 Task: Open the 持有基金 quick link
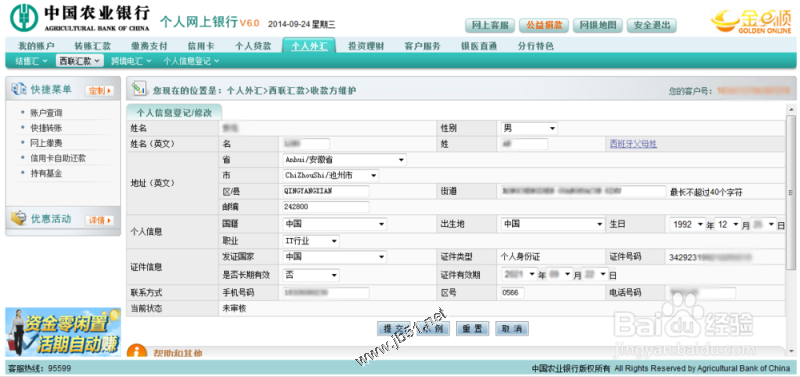(x=46, y=173)
